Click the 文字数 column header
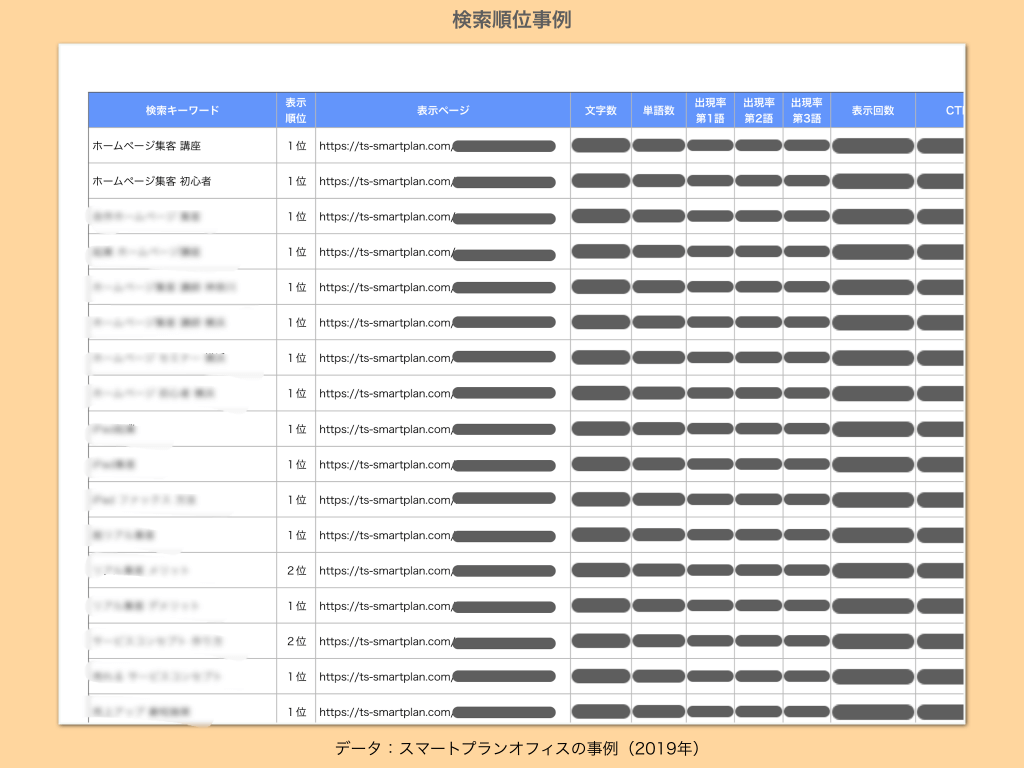The width and height of the screenshot is (1024, 768). 601,110
